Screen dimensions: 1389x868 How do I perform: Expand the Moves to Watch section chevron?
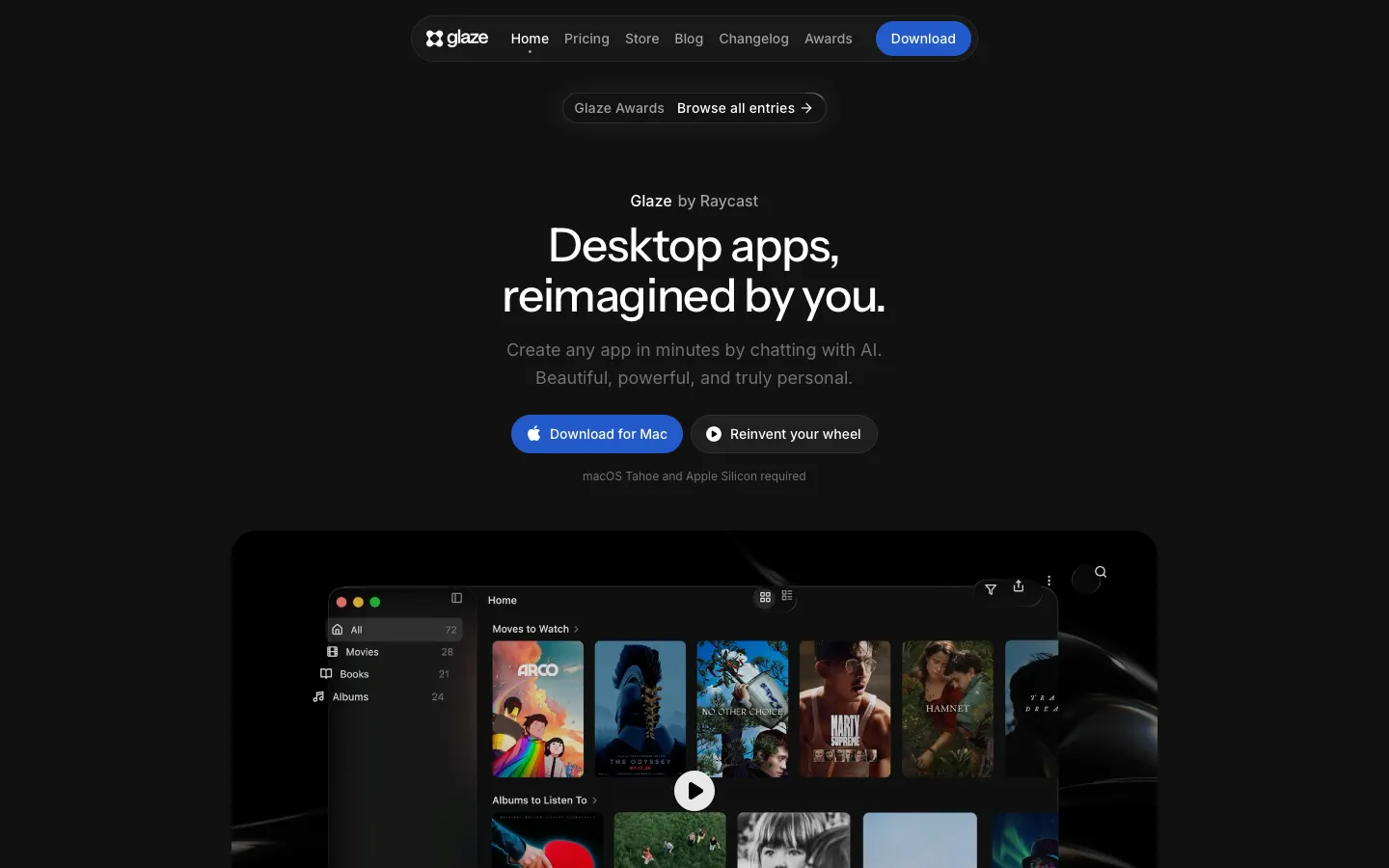point(577,629)
